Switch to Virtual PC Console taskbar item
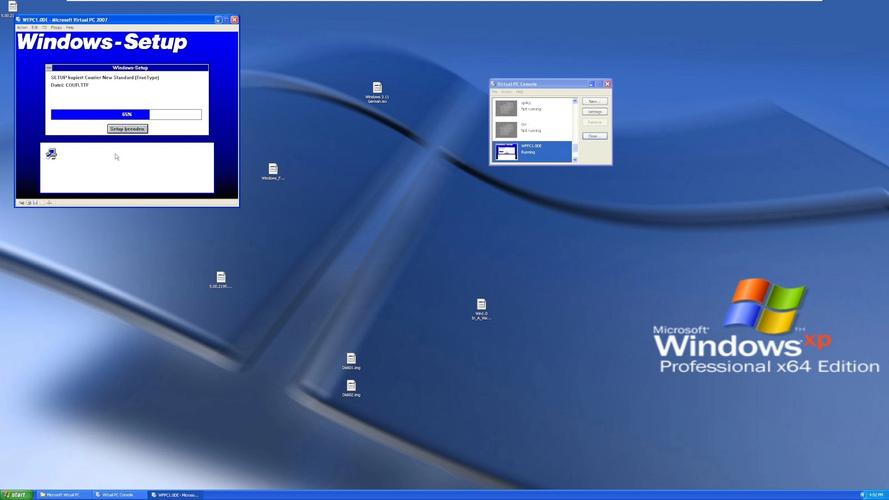This screenshot has height=500, width=889. point(118,495)
